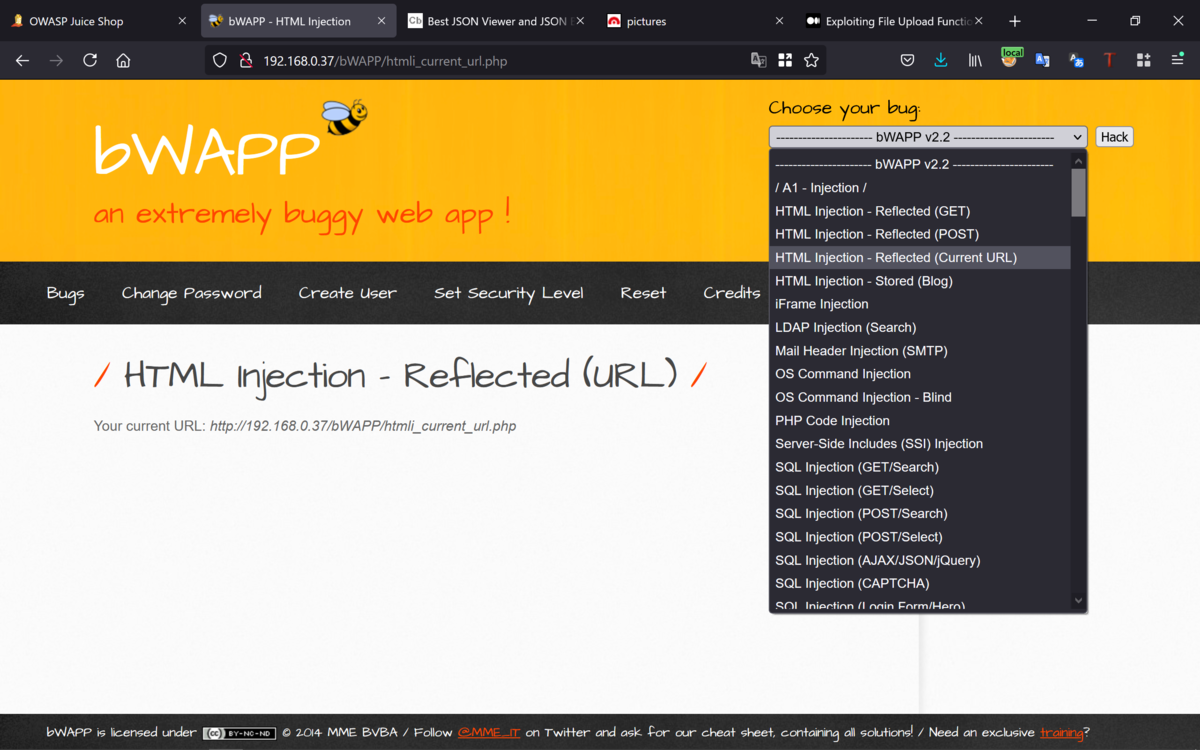Open the Credits page
The image size is (1200, 750).
(731, 293)
